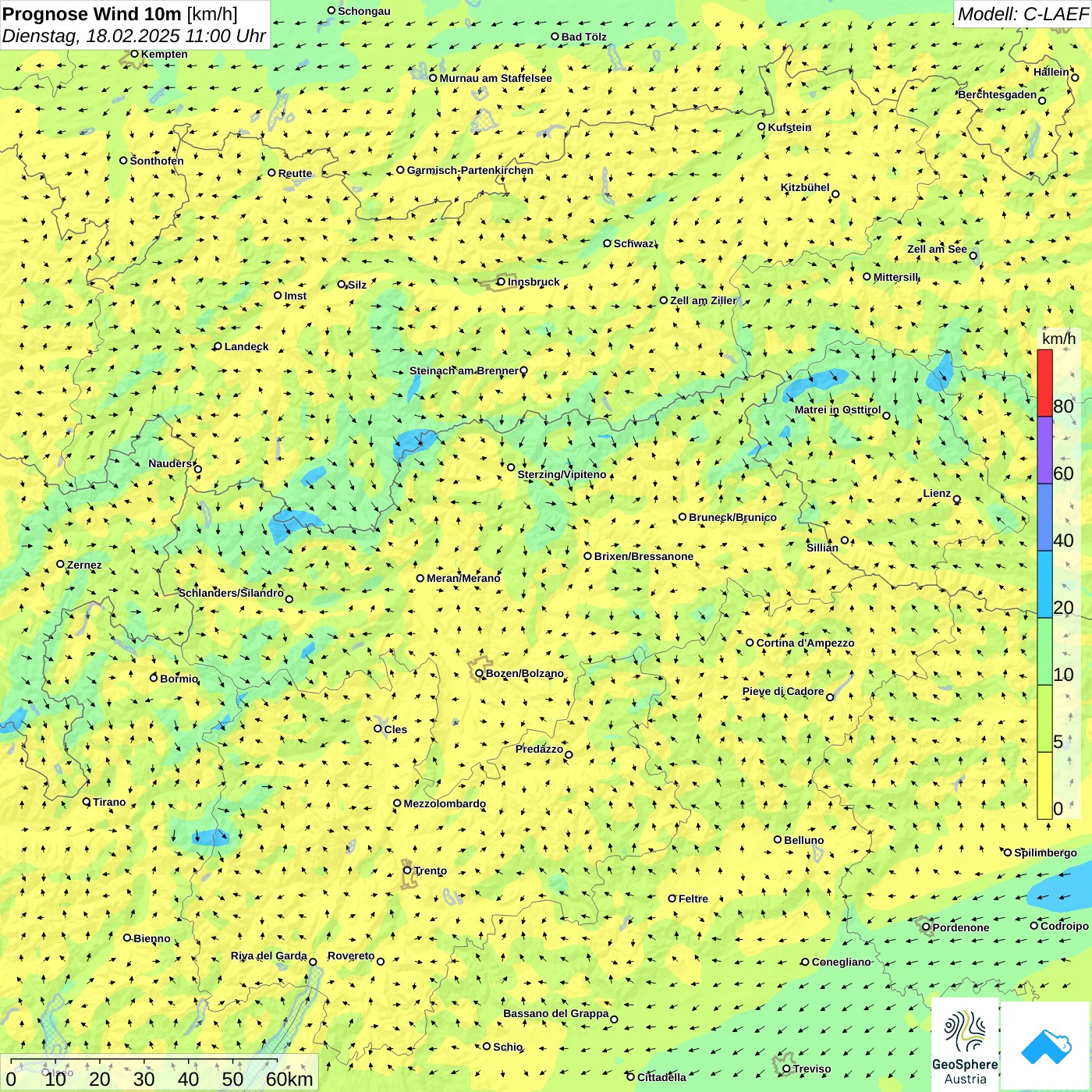Click the 'Zell am Ziller' label
This screenshot has width=1092, height=1092.
(x=703, y=300)
